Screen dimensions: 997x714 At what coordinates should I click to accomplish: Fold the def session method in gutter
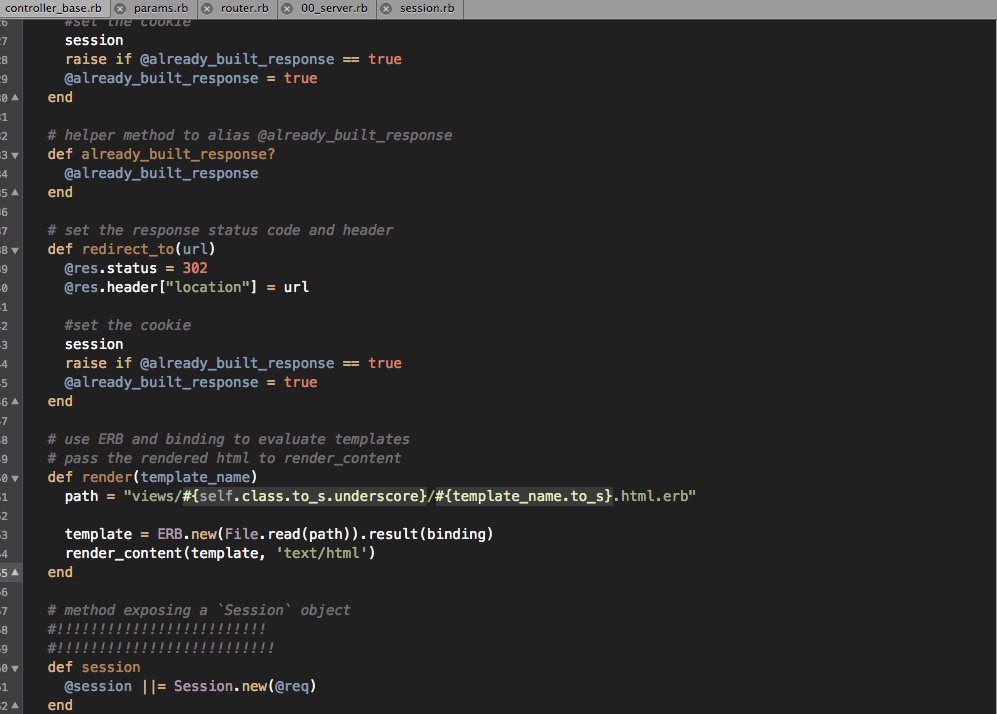(14, 668)
